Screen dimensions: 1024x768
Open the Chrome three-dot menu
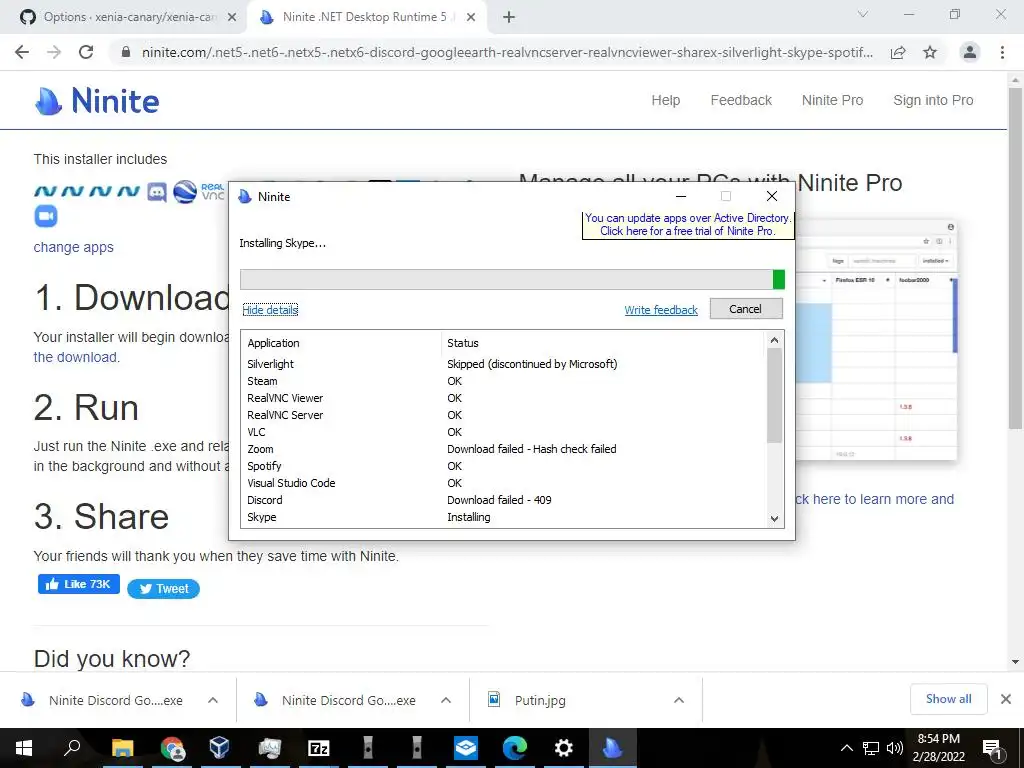[1002, 52]
